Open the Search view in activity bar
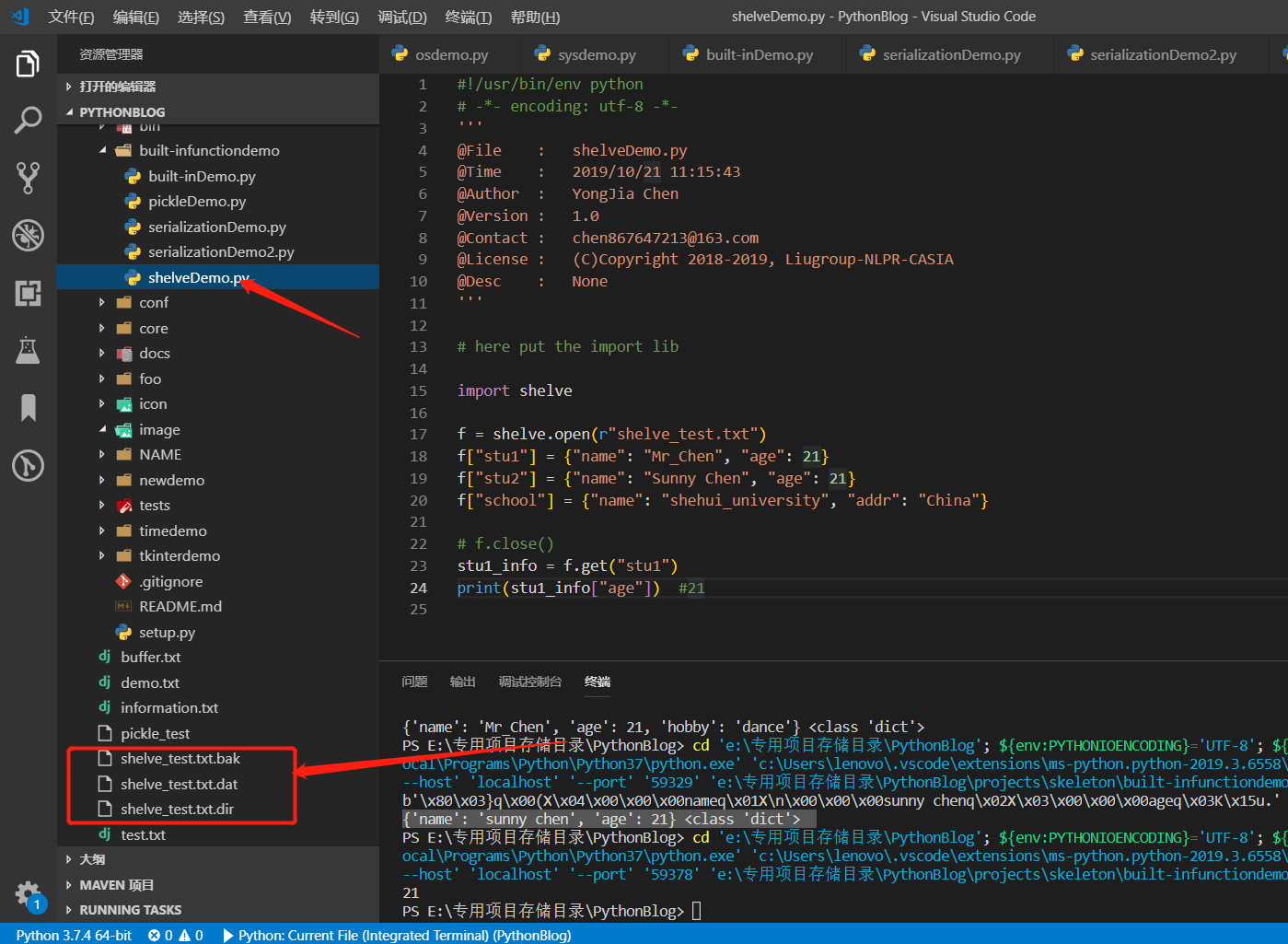Image resolution: width=1288 pixels, height=944 pixels. (x=28, y=120)
